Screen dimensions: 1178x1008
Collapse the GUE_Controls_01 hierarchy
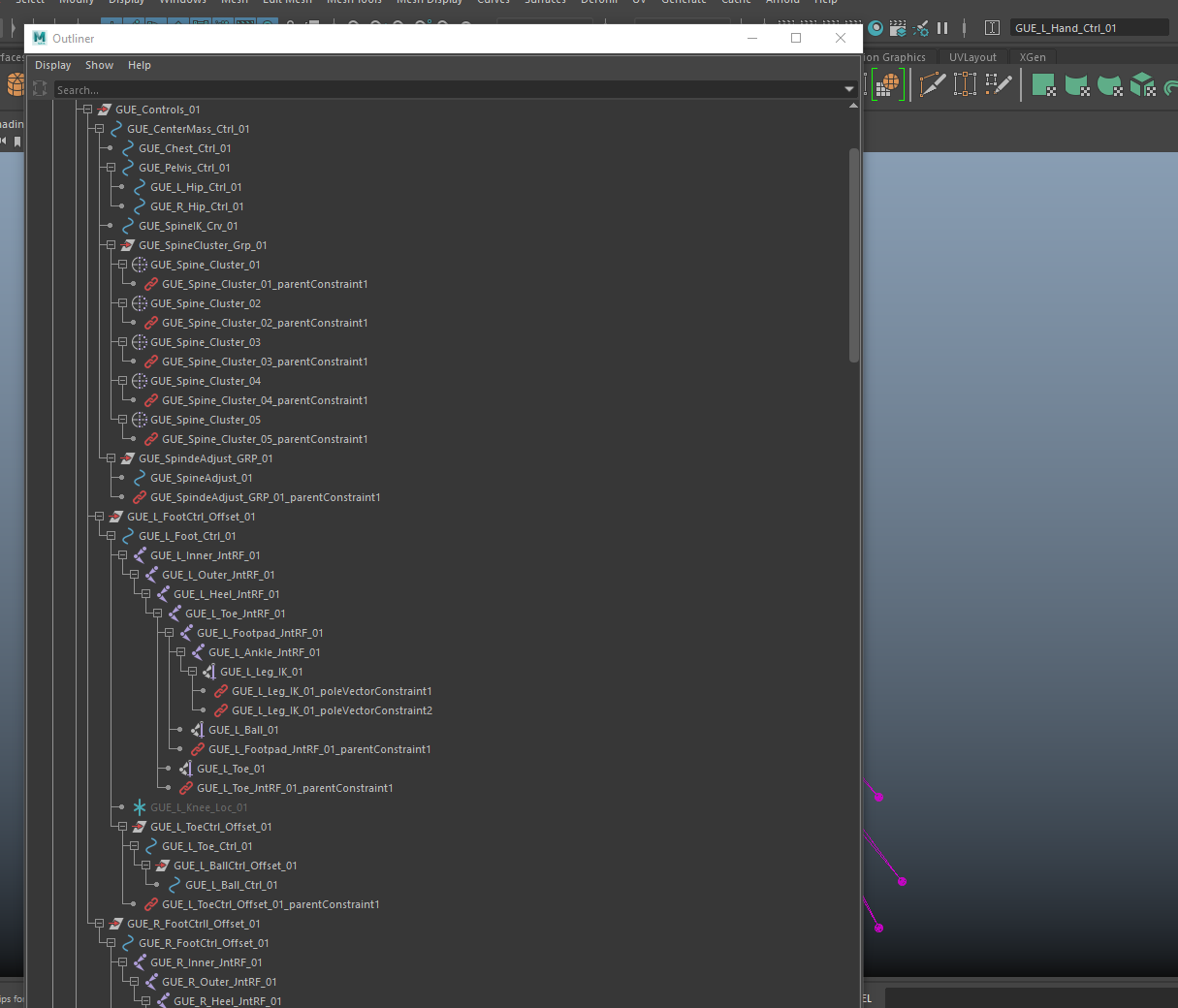[x=87, y=110]
